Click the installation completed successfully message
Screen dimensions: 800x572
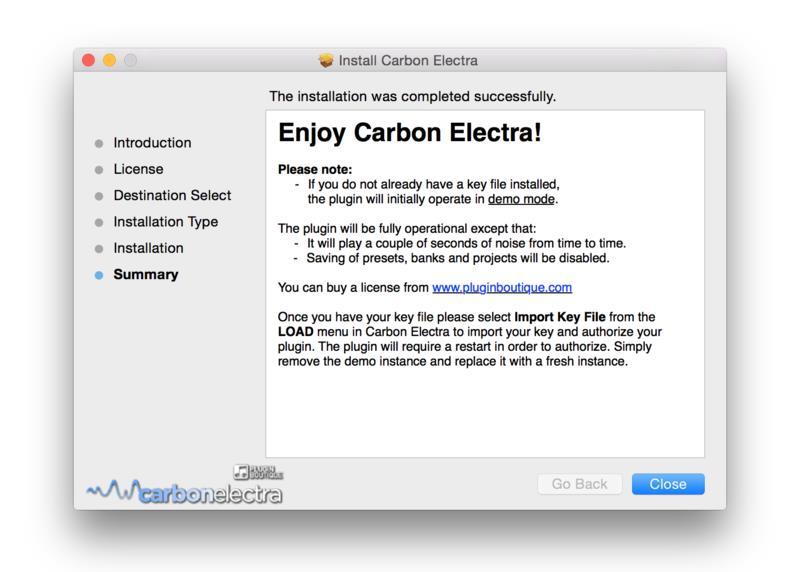point(412,96)
